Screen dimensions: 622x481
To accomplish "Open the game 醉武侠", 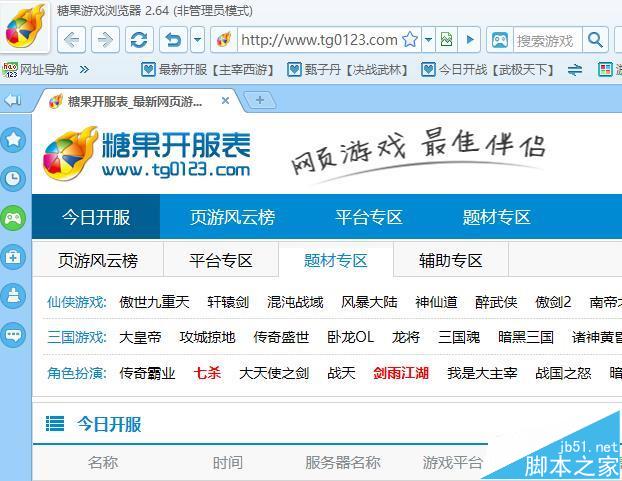I will click(496, 302).
